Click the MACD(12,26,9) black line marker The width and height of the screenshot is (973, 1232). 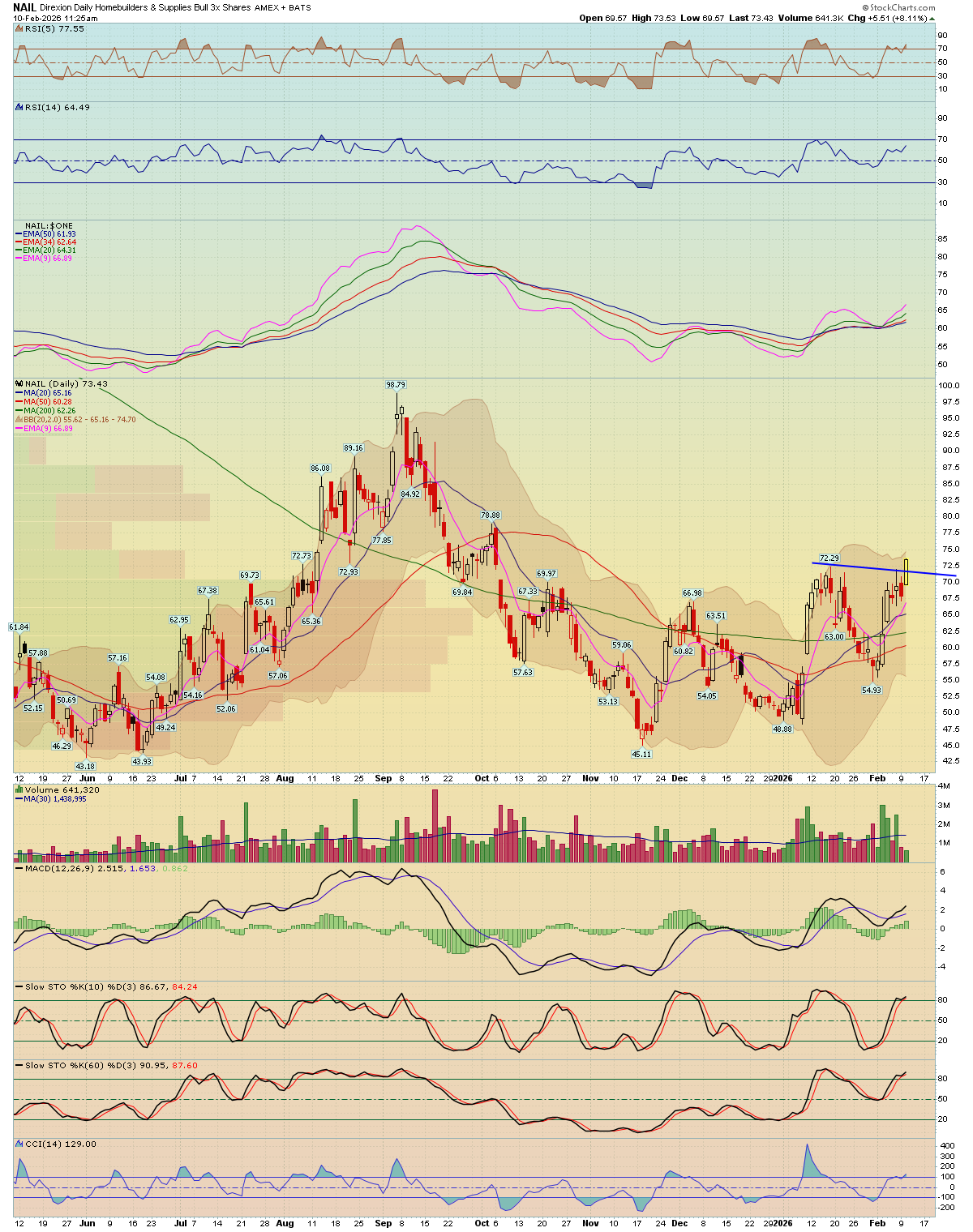(x=19, y=868)
